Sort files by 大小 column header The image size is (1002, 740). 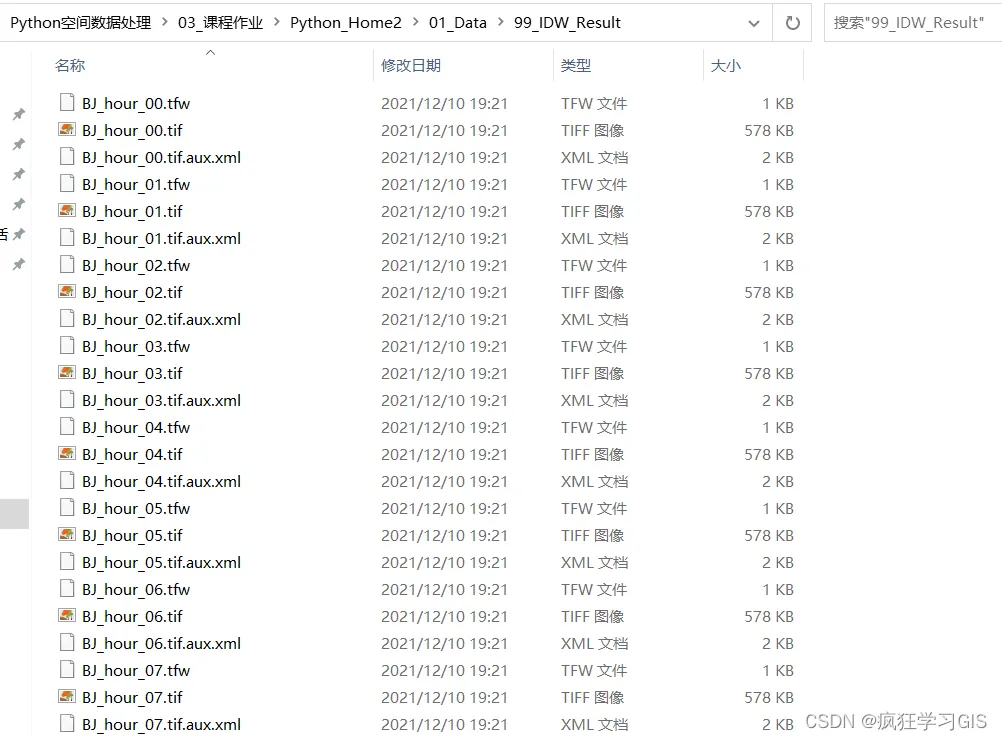click(x=725, y=65)
